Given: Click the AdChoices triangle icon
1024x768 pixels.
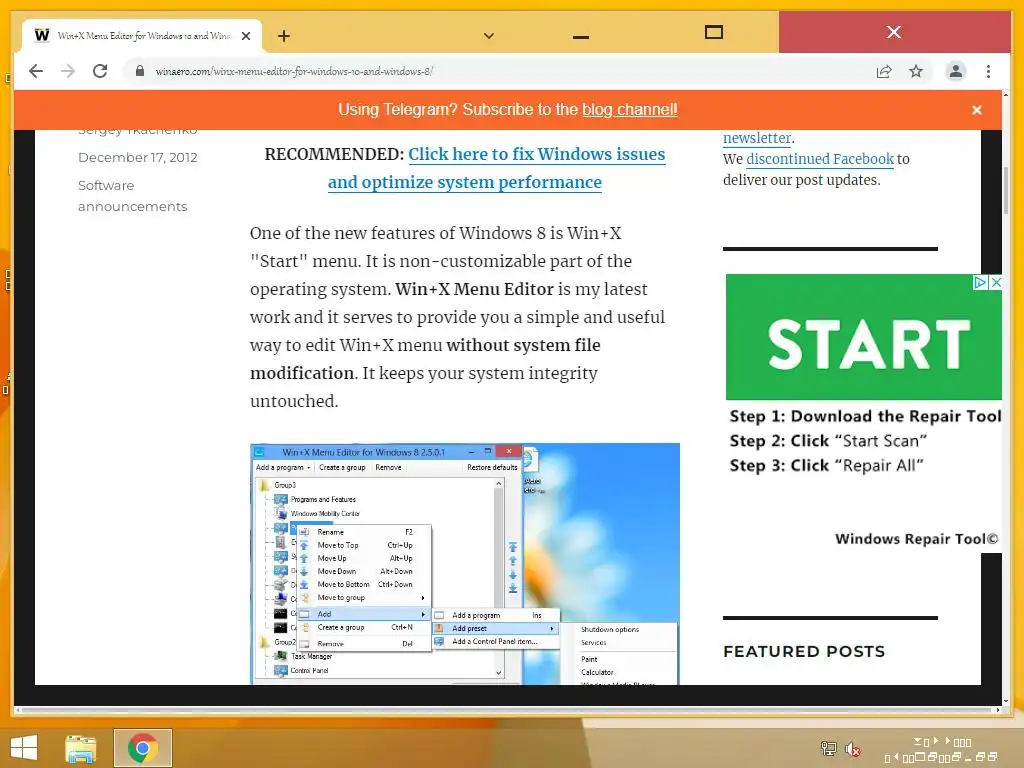Looking at the screenshot, I should [980, 282].
